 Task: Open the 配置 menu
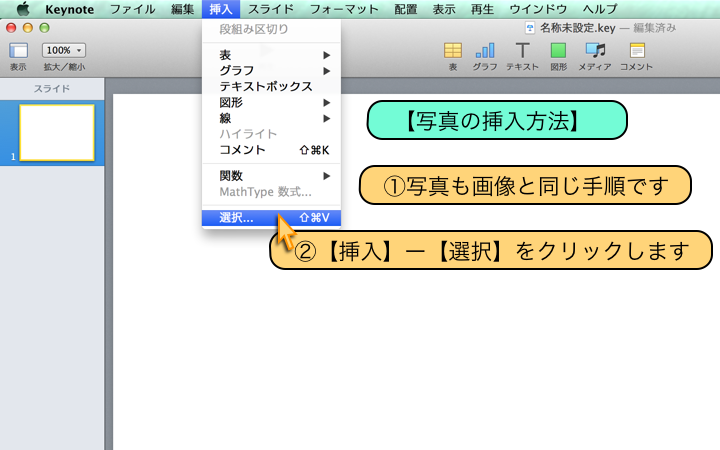click(x=405, y=9)
